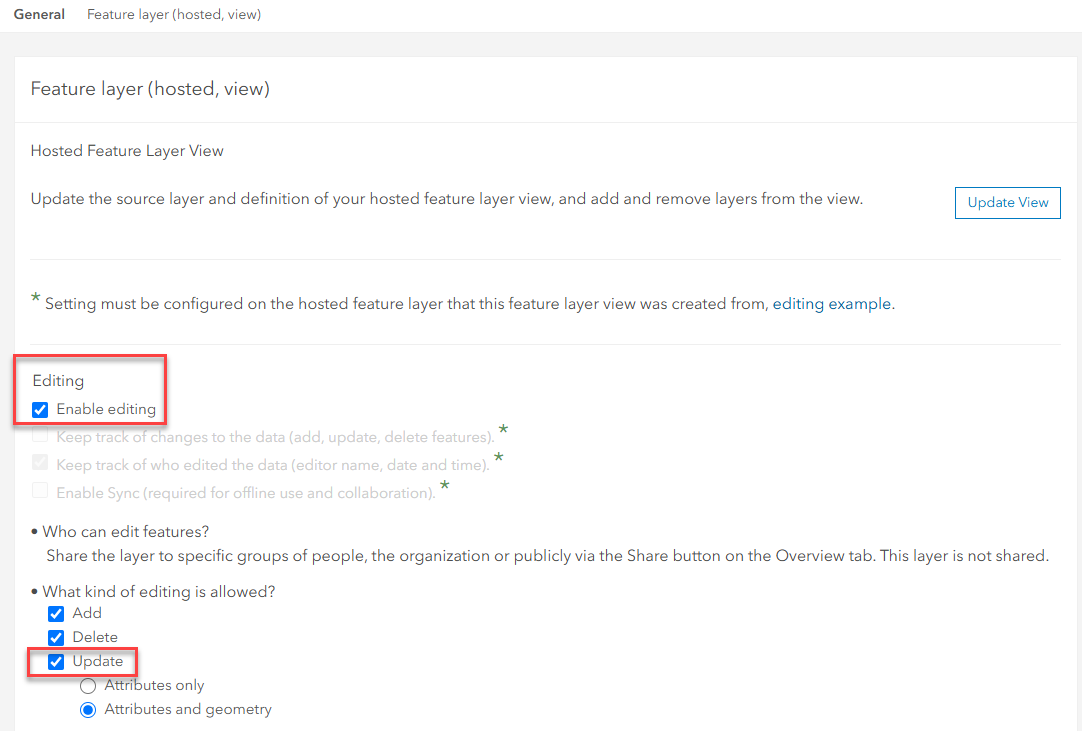
Task: Toggle Keep track of who edited the data
Action: tap(41, 464)
